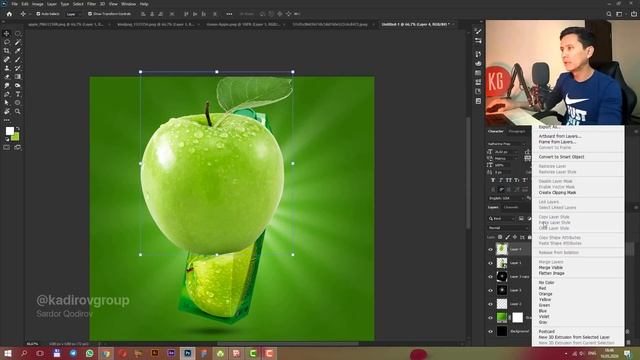Toggle Show Transform Controls checkbox

(90, 14)
